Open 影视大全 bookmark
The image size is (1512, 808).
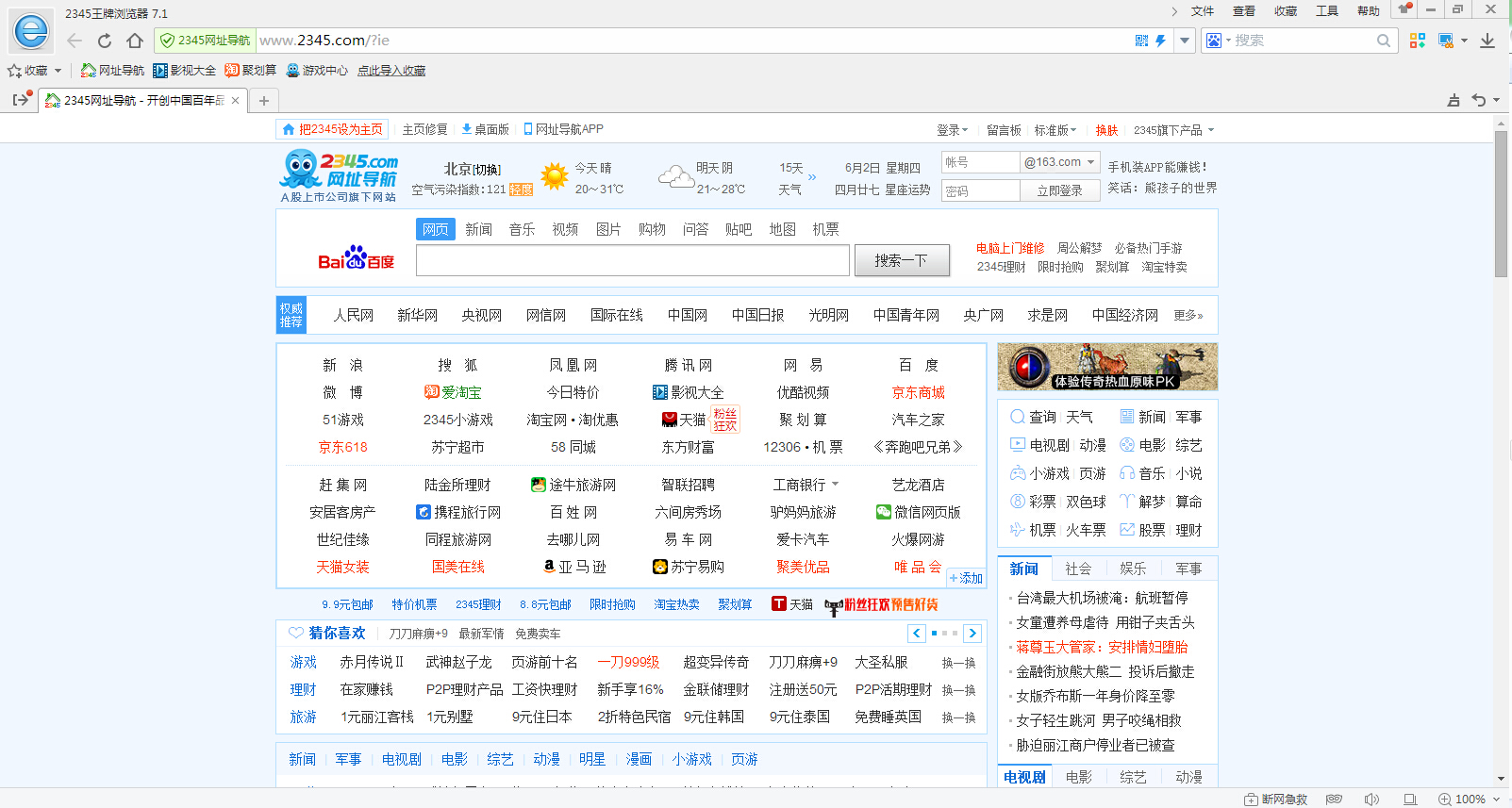(x=185, y=71)
